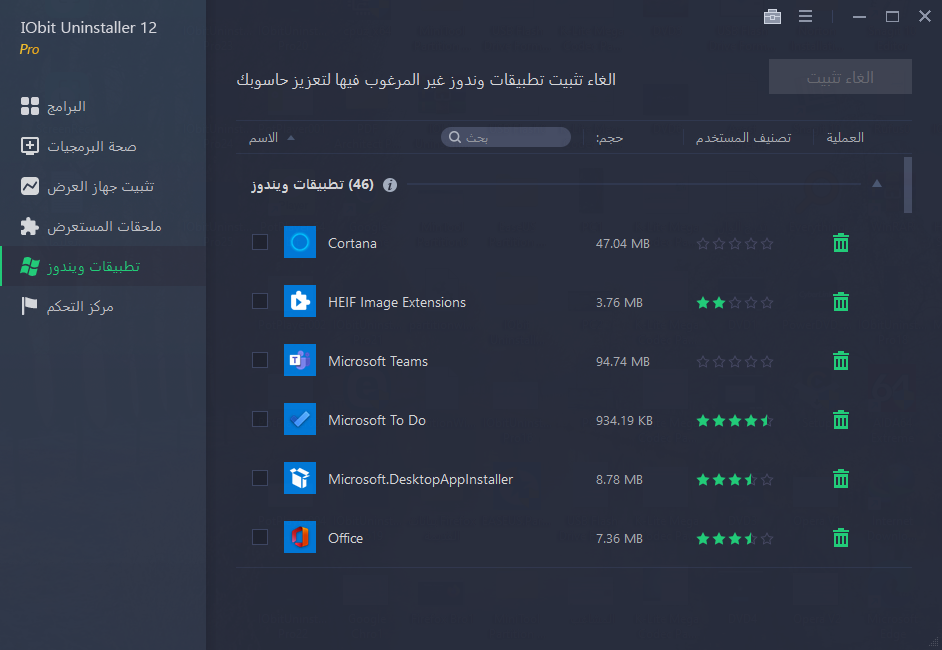Open the تثبيت جهاز العرض (Install Monitor) section
The height and width of the screenshot is (650, 942).
[103, 186]
